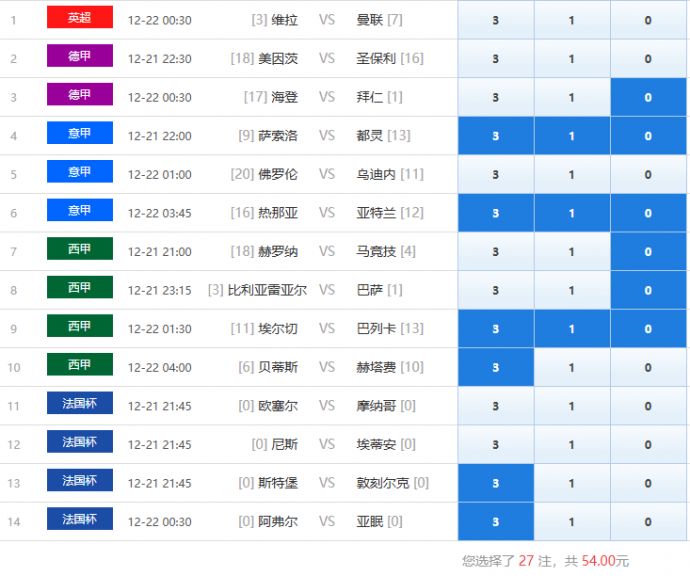The width and height of the screenshot is (690, 576).
Task: Click match time 12-22 04:00
Action: pyautogui.click(x=160, y=367)
